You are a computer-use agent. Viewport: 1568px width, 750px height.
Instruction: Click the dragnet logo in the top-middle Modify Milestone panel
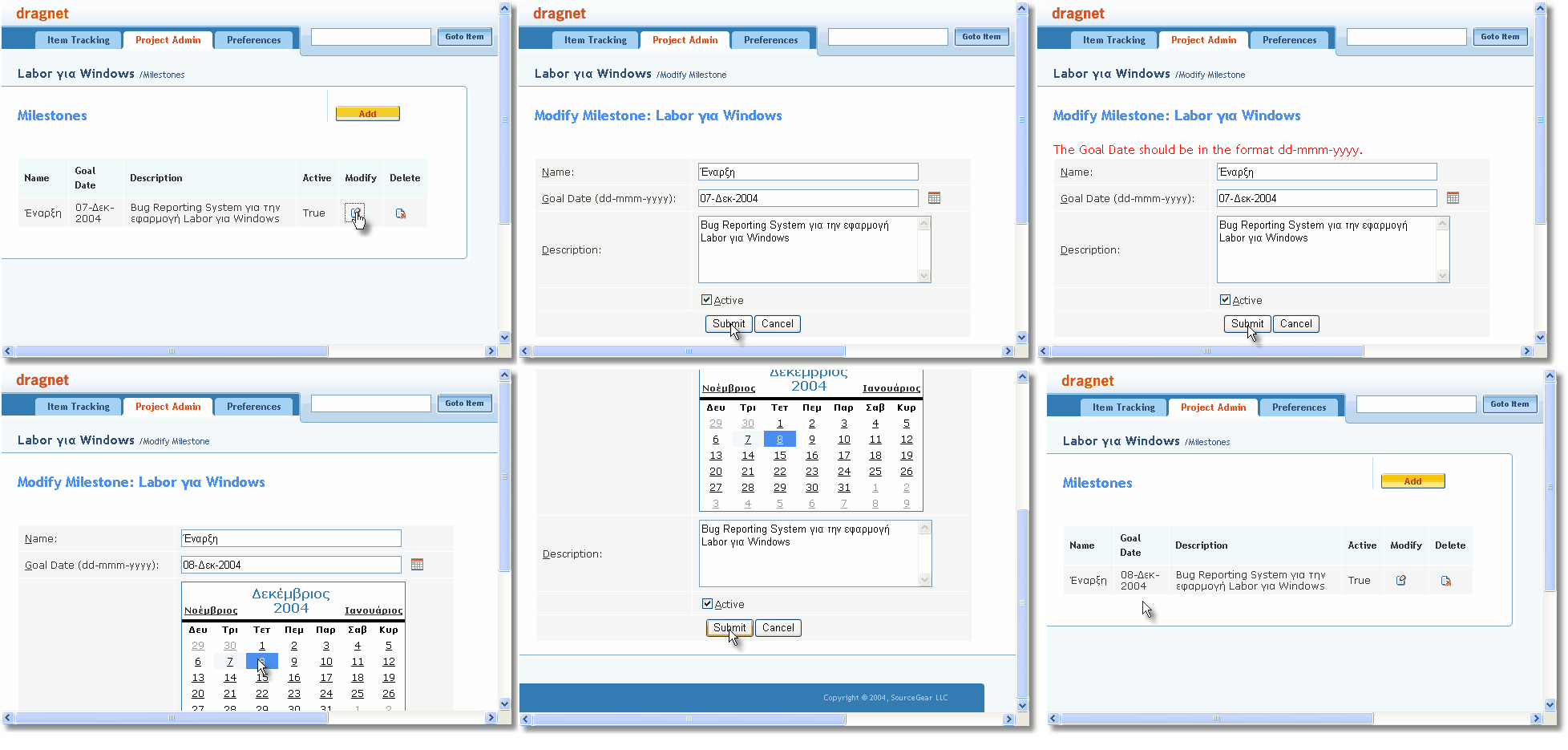click(x=560, y=14)
